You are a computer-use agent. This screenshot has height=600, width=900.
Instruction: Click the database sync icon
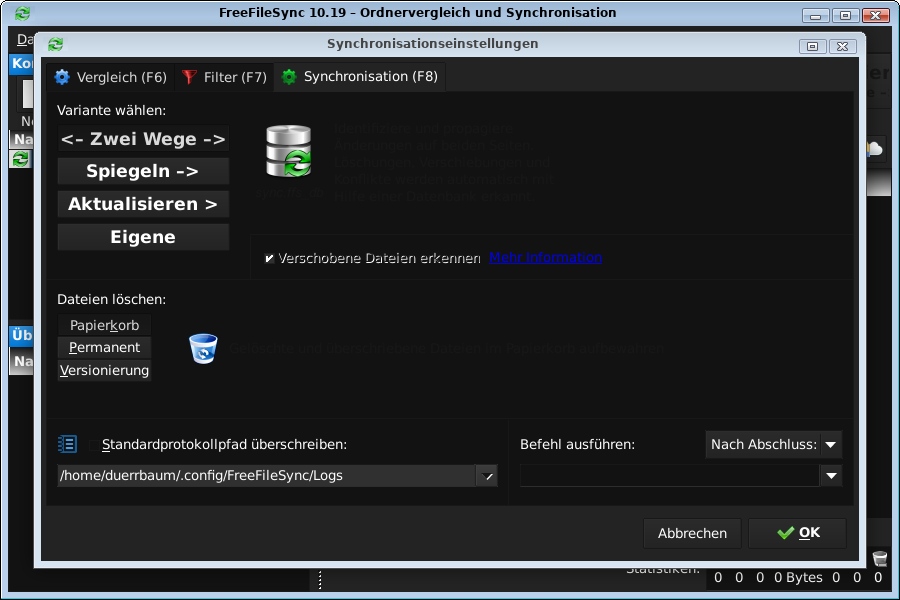289,151
